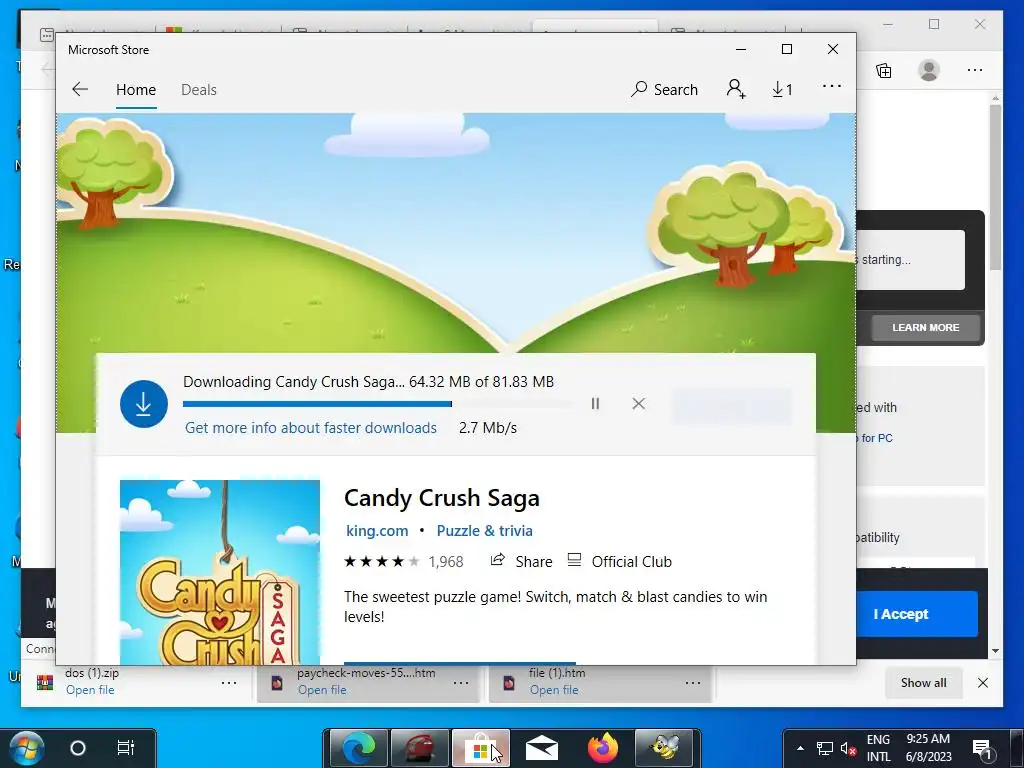The height and width of the screenshot is (768, 1024).
Task: Open the browser settings ellipsis menu
Action: (x=974, y=70)
